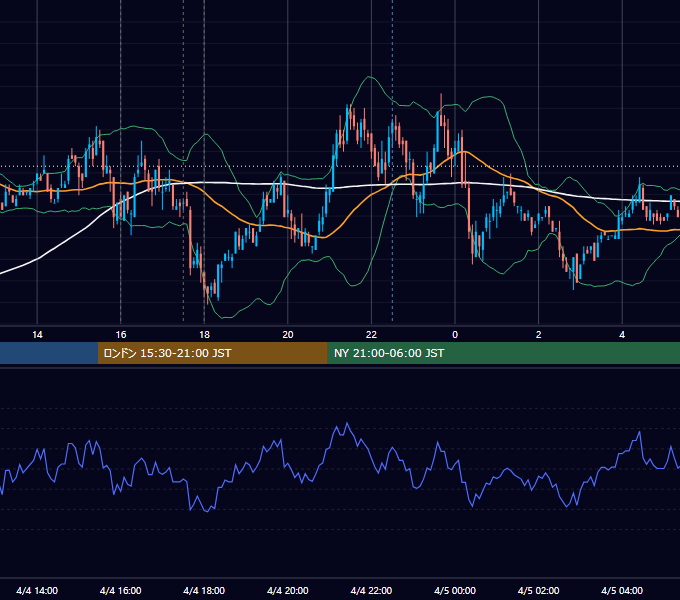Click the ロンドン 15:30-21:00 JST session bar

coord(212,353)
